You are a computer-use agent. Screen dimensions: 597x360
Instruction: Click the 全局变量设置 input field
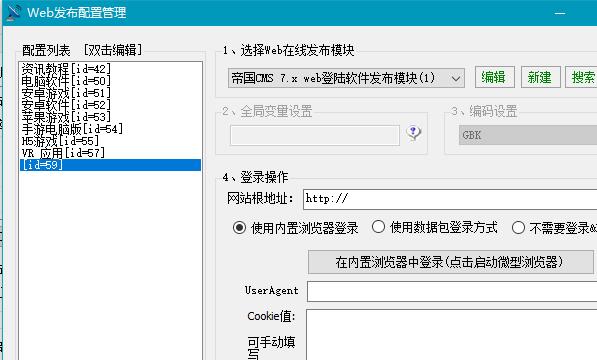coord(315,135)
